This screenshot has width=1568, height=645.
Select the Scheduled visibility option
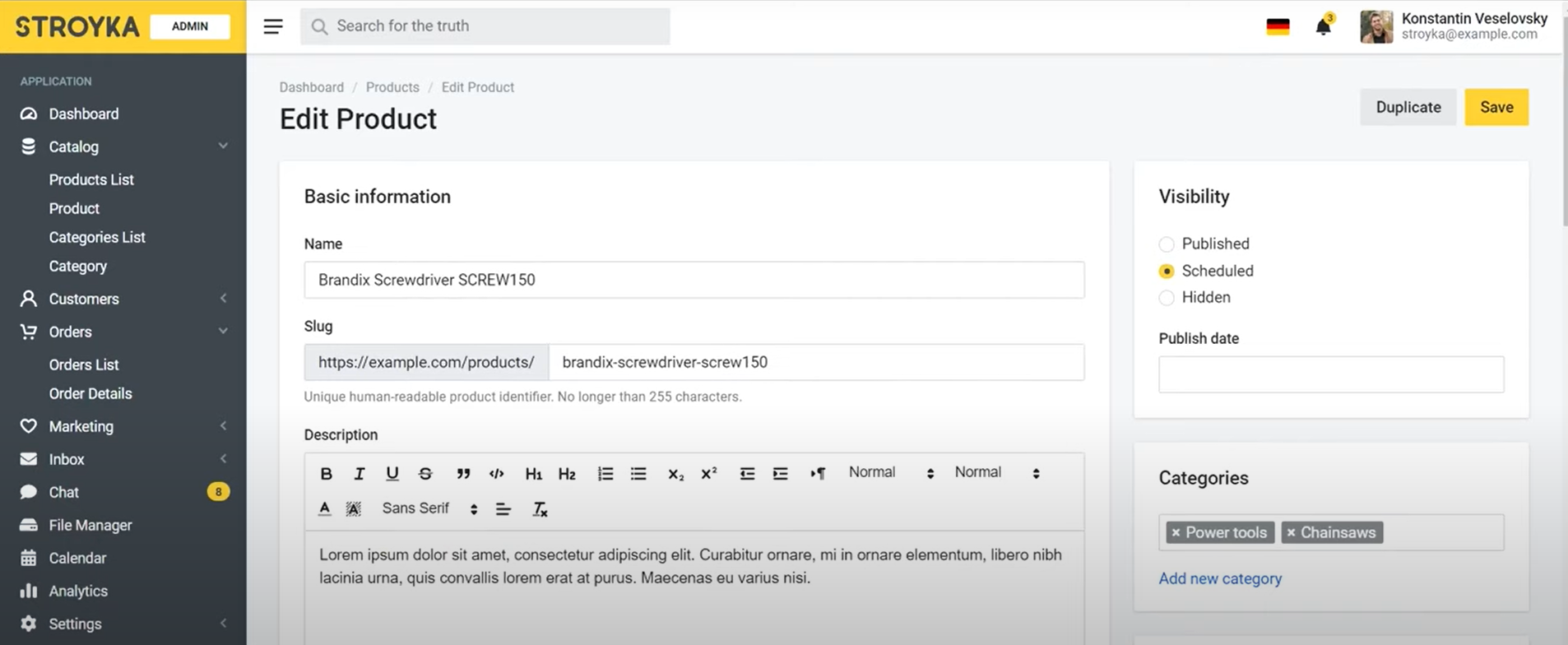1167,271
